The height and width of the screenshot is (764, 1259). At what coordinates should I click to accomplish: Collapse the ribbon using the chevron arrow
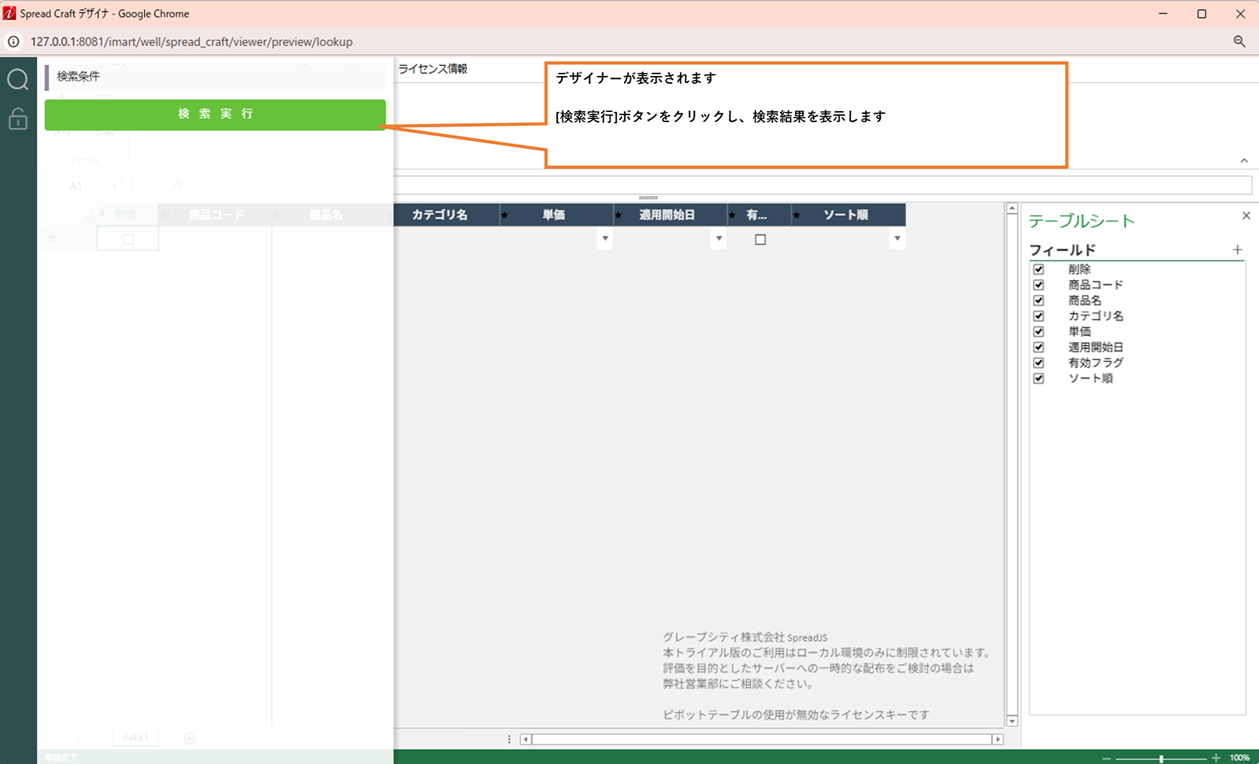[x=1244, y=161]
